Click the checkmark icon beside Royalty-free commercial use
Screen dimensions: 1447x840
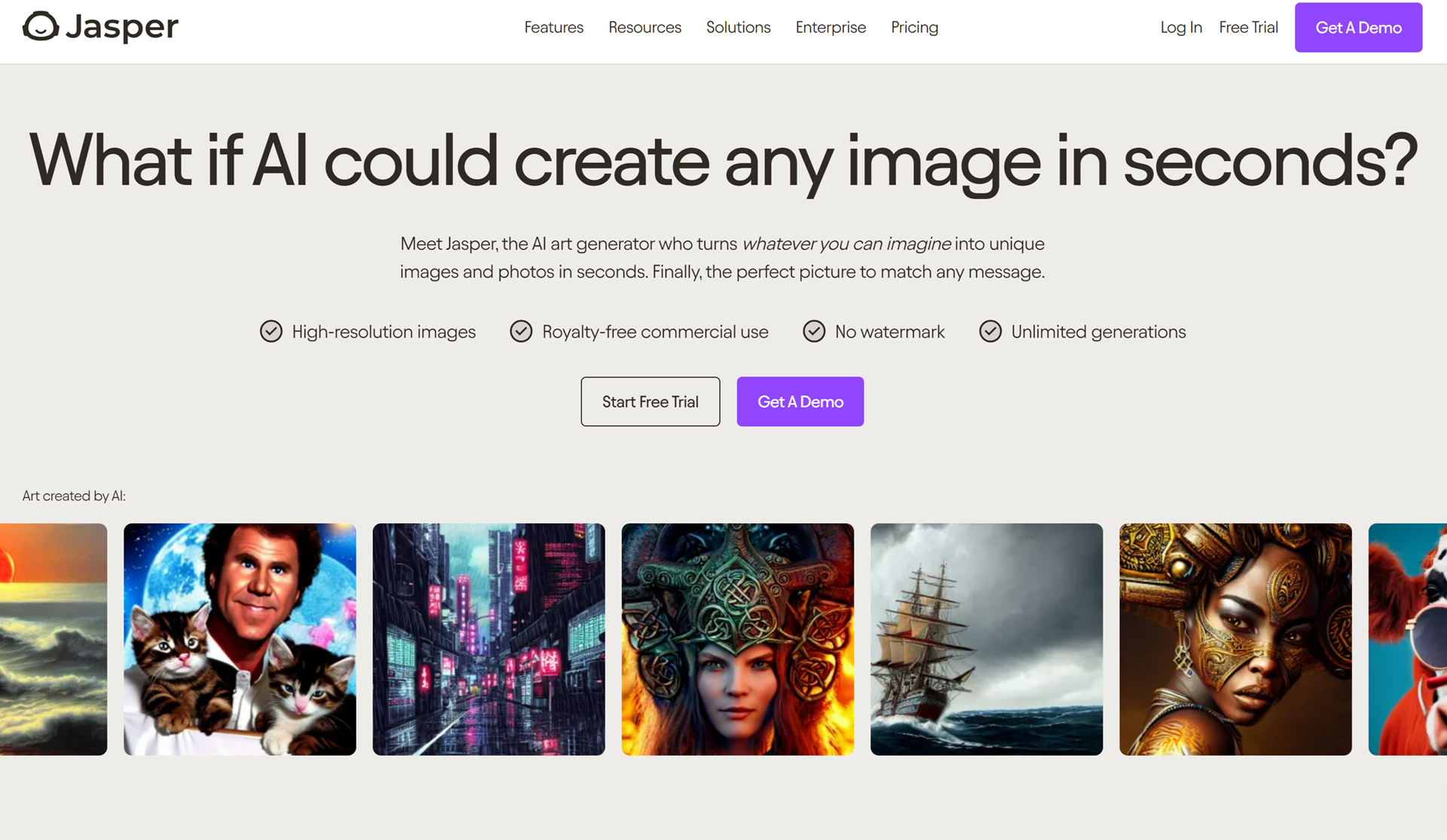(x=522, y=331)
